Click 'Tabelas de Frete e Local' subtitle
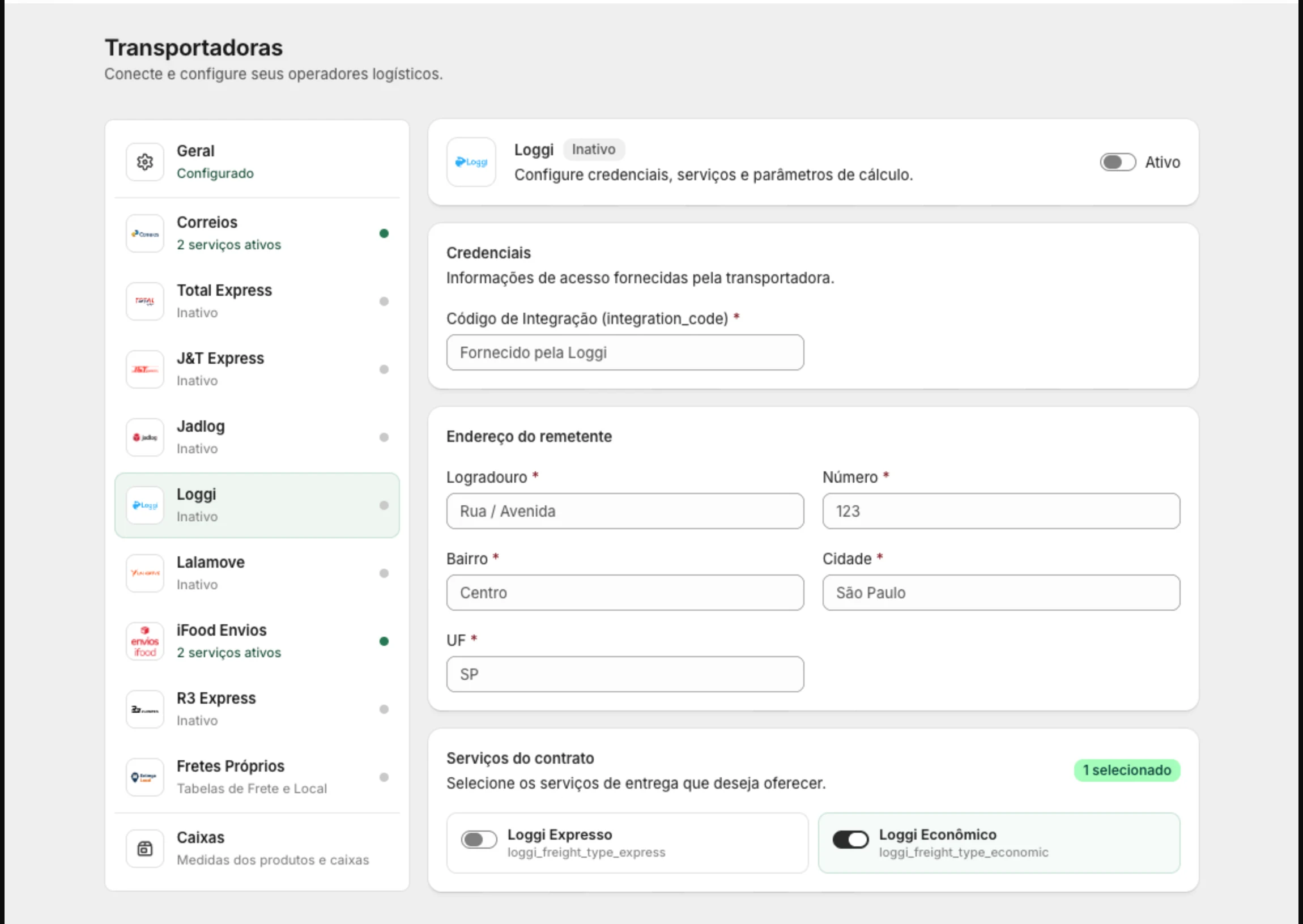This screenshot has width=1303, height=924. [252, 789]
